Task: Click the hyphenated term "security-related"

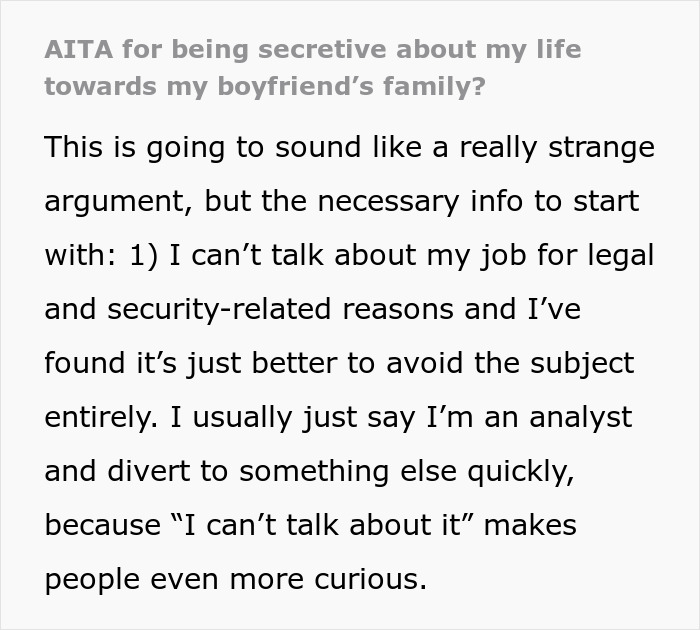Action: click(219, 309)
